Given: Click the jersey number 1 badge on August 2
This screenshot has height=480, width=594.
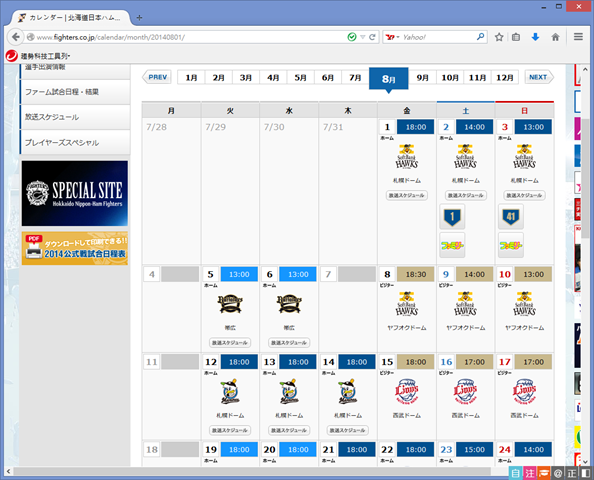Looking at the screenshot, I should coord(452,217).
